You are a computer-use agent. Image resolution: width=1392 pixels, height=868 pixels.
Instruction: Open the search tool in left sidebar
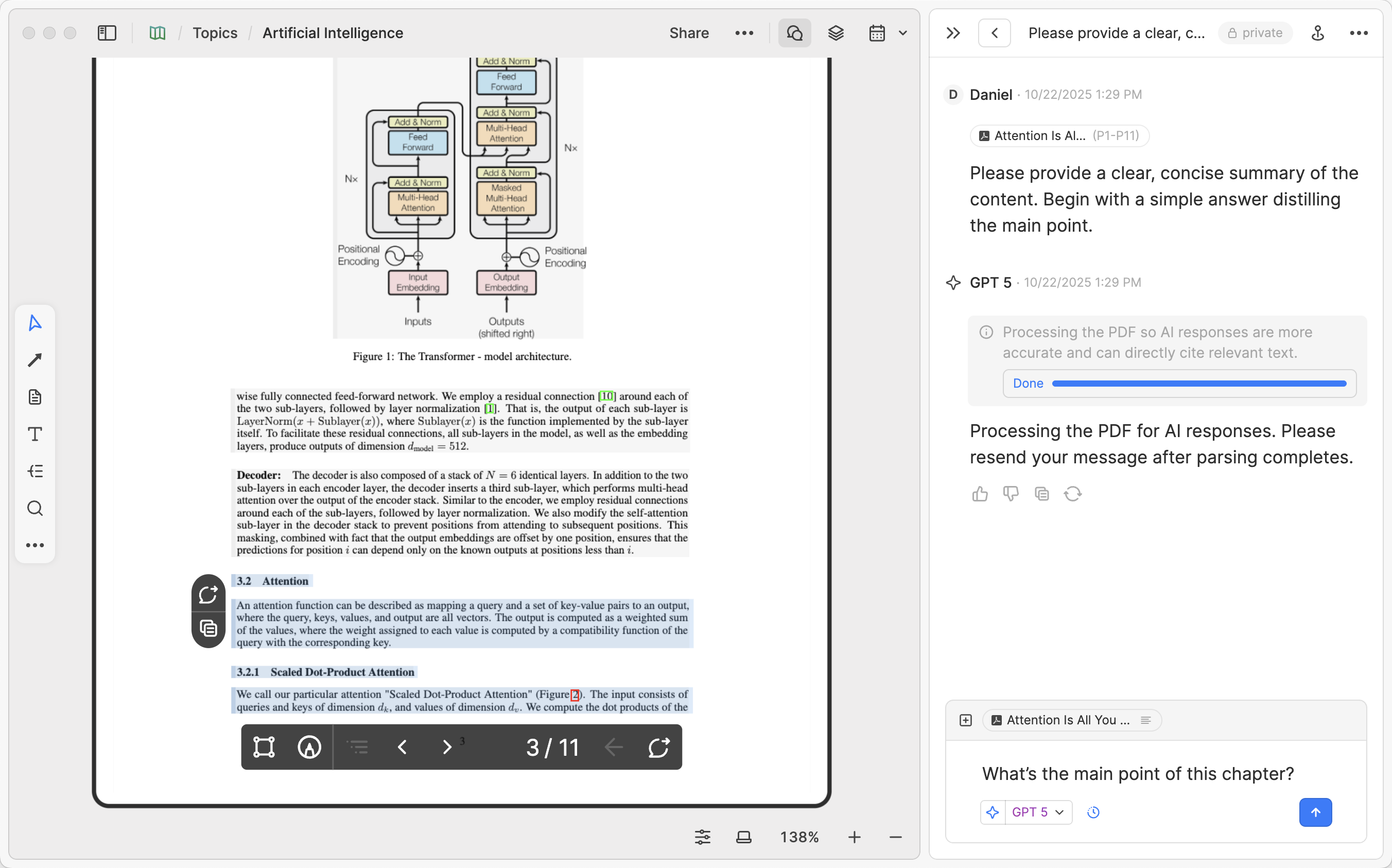coord(34,508)
